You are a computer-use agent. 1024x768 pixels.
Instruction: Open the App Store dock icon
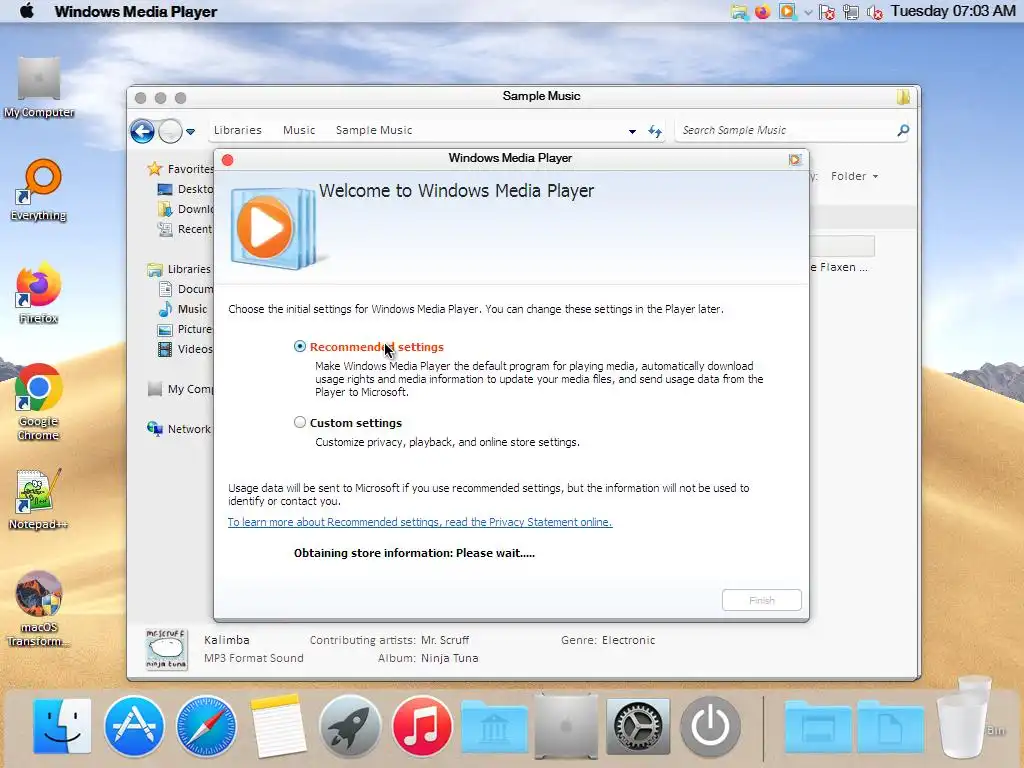135,726
